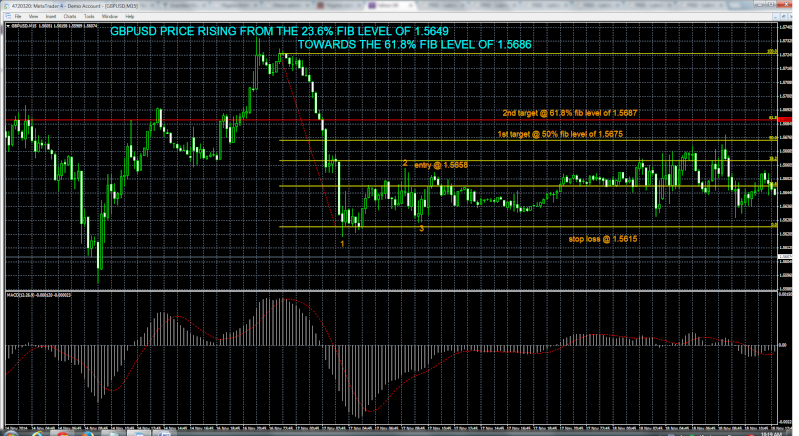Image resolution: width=799 pixels, height=436 pixels.
Task: Select the red diagonal trendline on chart
Action: pyautogui.click(x=308, y=139)
